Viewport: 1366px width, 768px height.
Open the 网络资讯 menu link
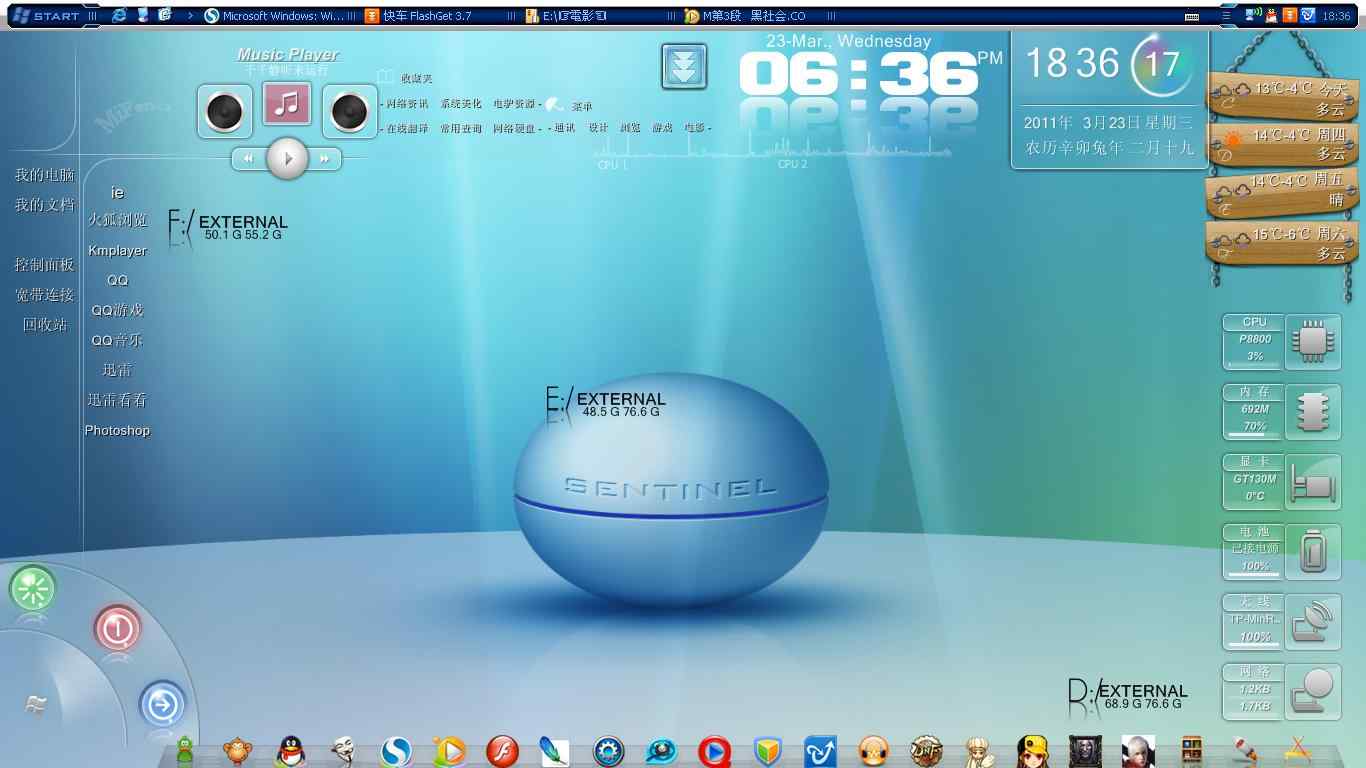click(407, 104)
